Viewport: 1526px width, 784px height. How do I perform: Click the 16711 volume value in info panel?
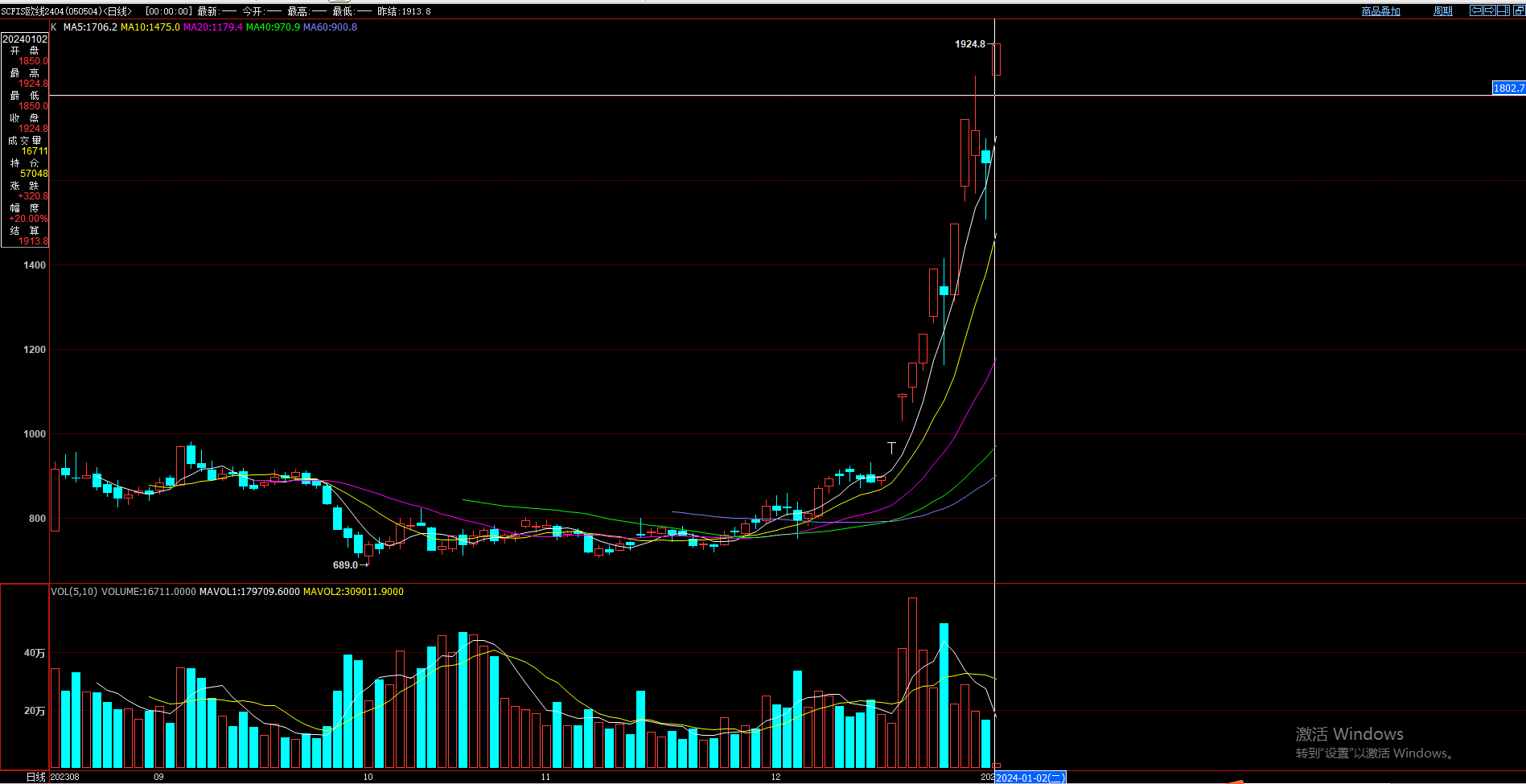click(x=35, y=151)
